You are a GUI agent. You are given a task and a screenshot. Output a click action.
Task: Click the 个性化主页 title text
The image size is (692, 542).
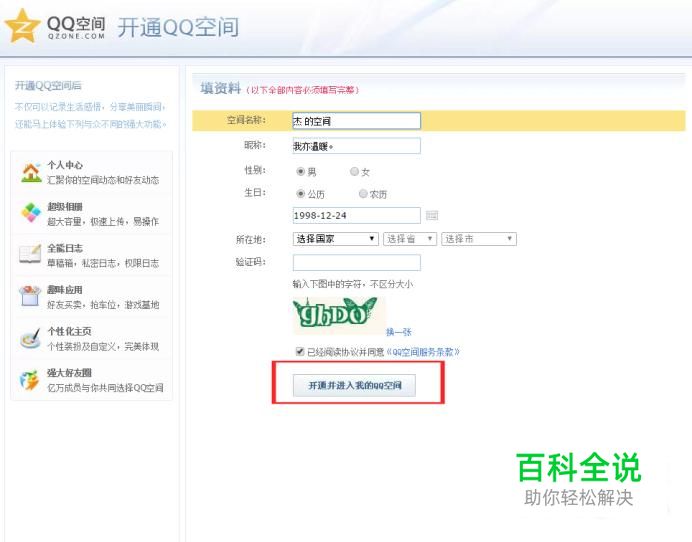69,331
